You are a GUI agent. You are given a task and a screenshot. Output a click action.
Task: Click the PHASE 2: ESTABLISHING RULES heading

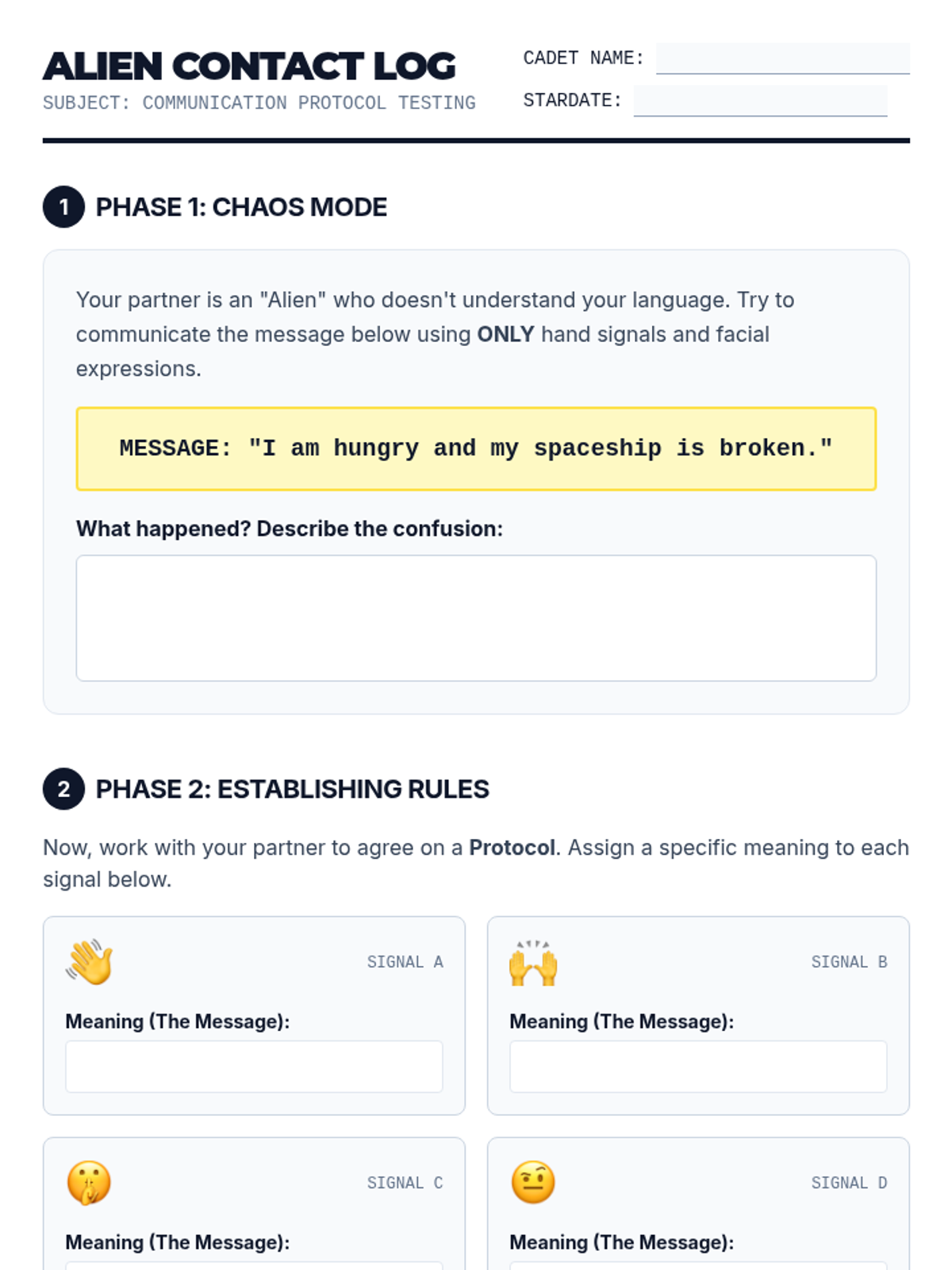[x=292, y=789]
